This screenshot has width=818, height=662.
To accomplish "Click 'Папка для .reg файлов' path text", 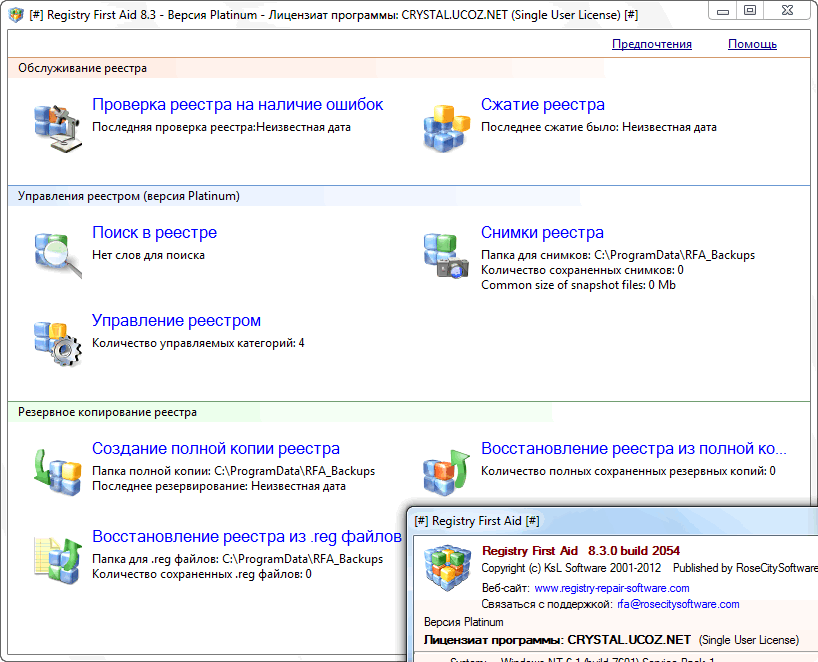I will click(x=237, y=559).
